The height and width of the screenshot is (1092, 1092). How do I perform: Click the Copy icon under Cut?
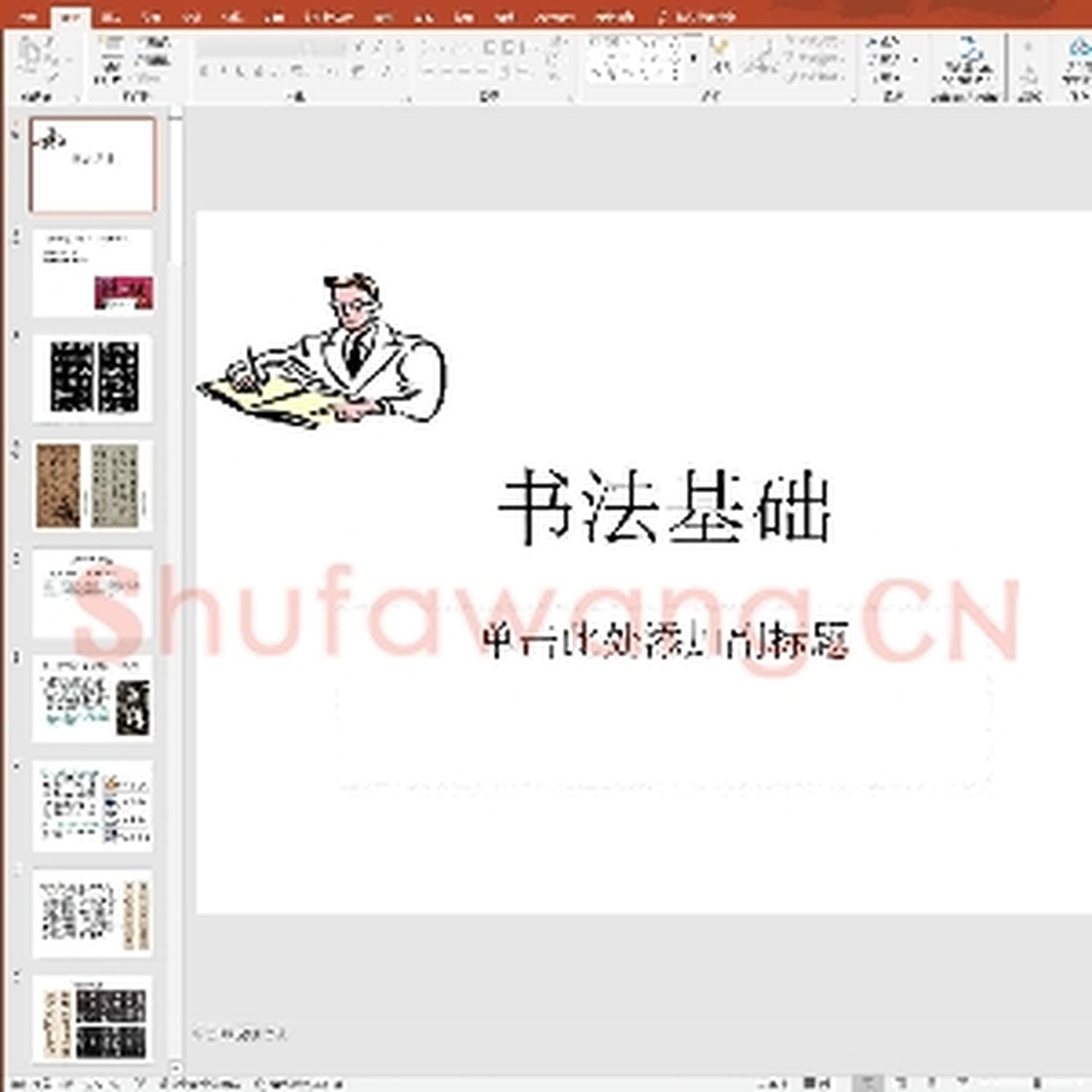(50, 59)
